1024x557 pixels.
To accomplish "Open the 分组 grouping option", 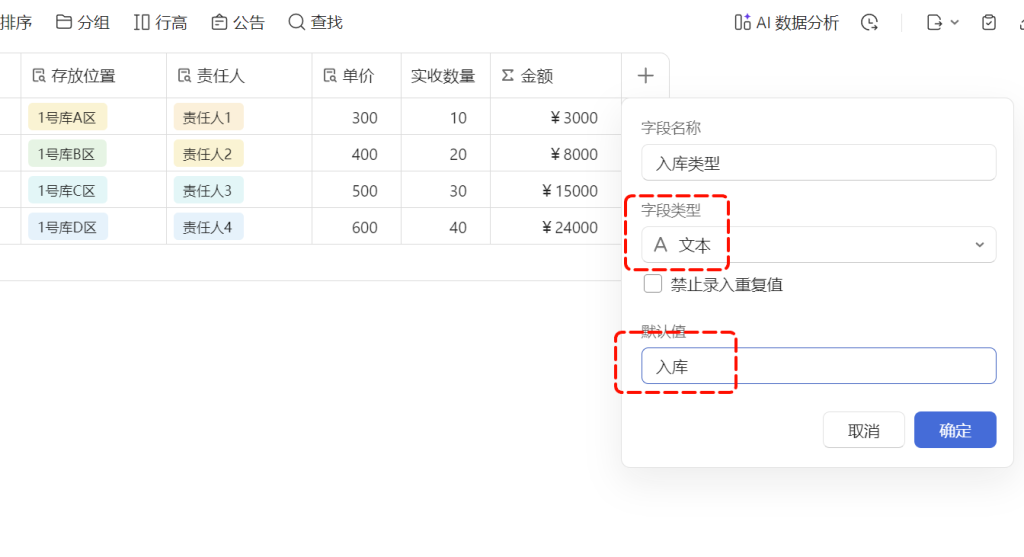I will tap(82, 22).
